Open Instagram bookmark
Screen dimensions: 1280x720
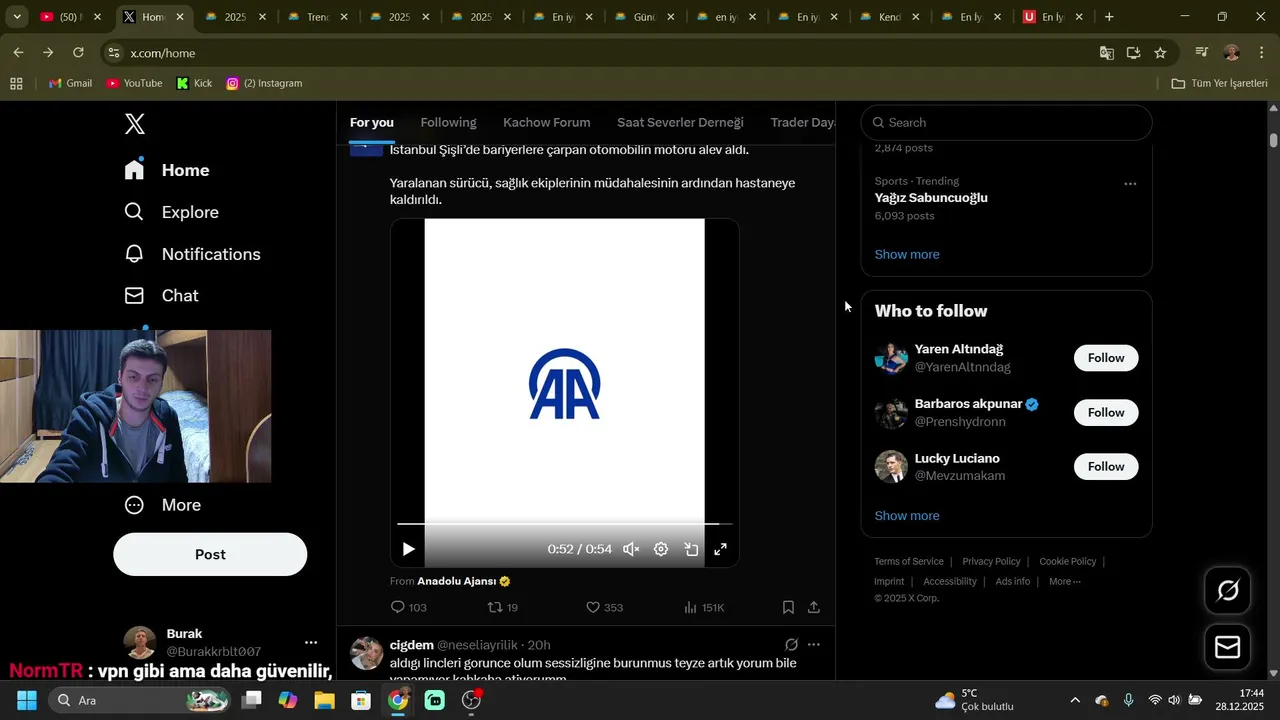[x=264, y=83]
